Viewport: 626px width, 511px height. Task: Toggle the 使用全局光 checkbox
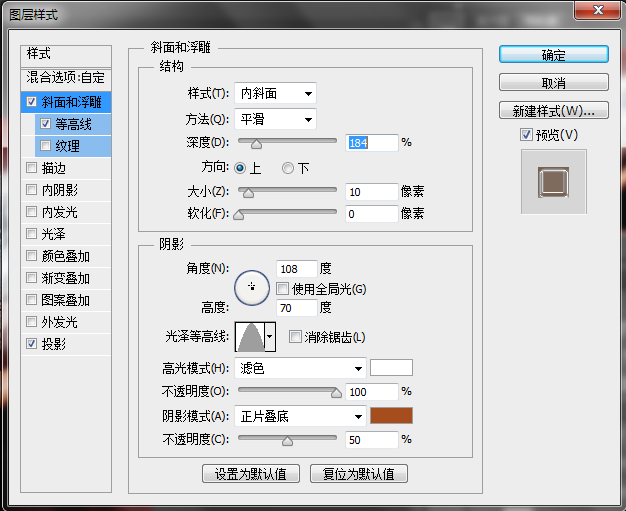point(283,289)
